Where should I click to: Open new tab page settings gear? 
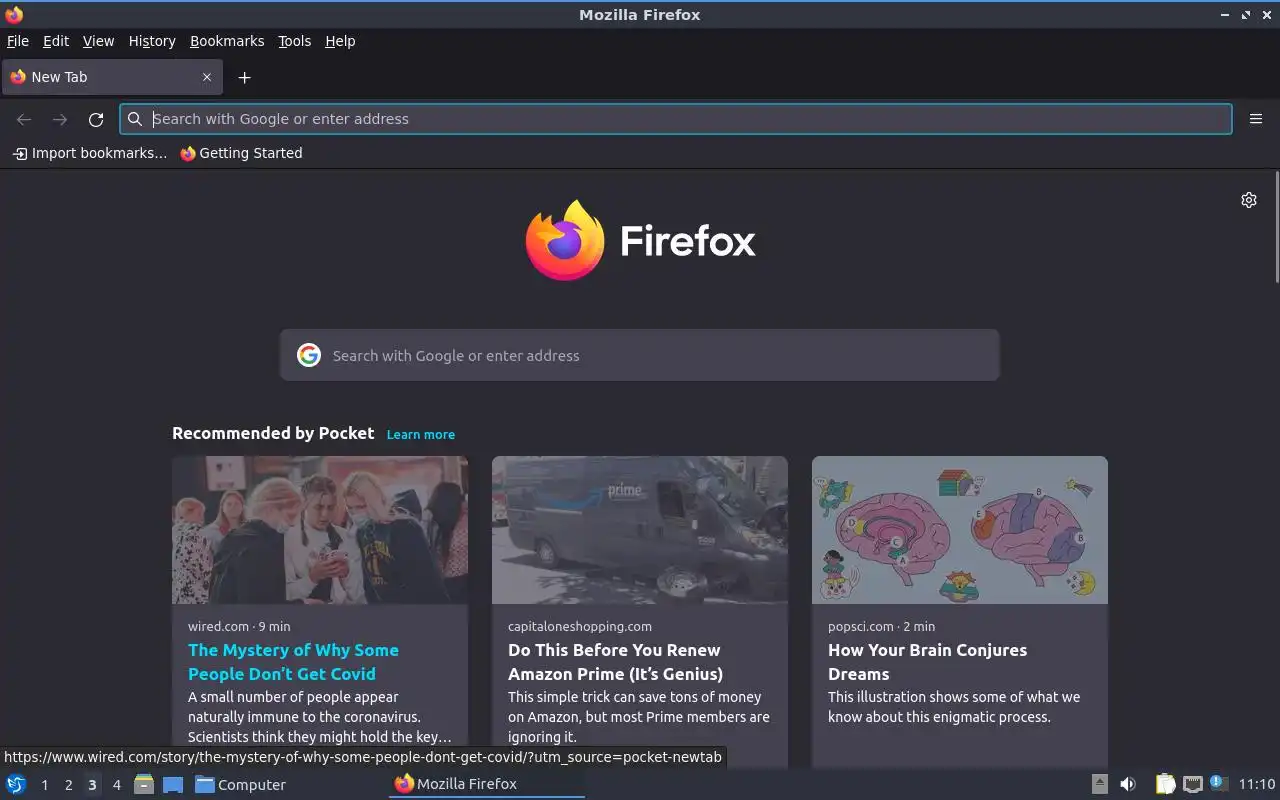1249,200
